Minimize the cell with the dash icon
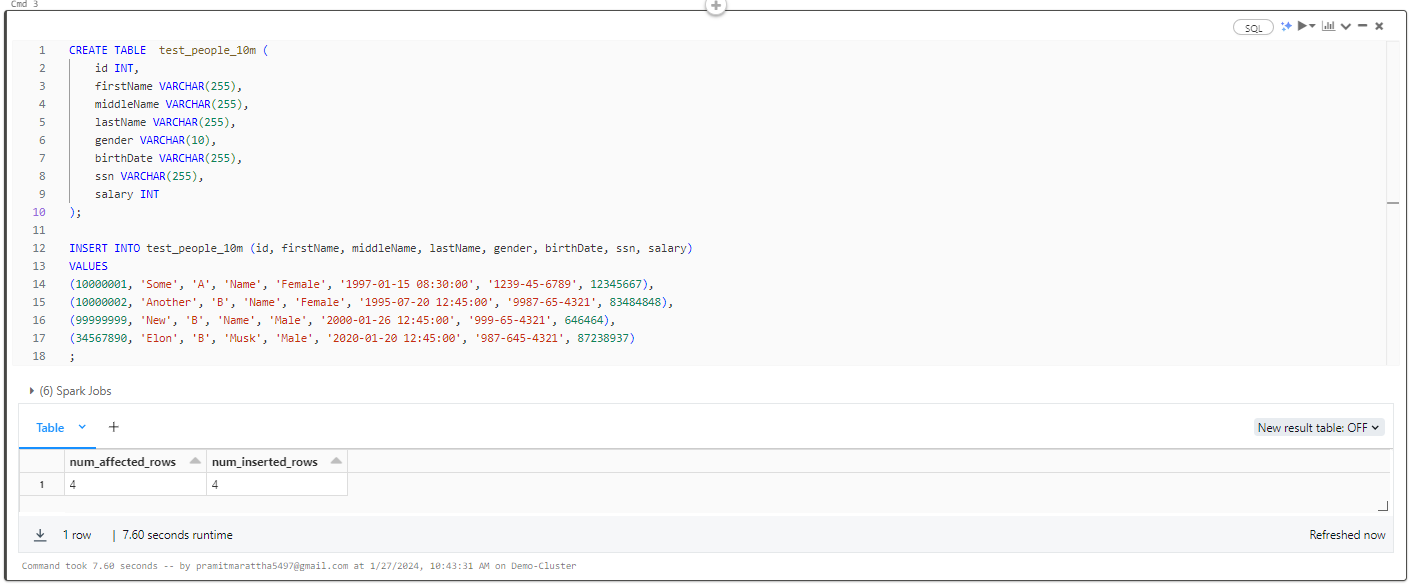1409x584 pixels. tap(1362, 26)
